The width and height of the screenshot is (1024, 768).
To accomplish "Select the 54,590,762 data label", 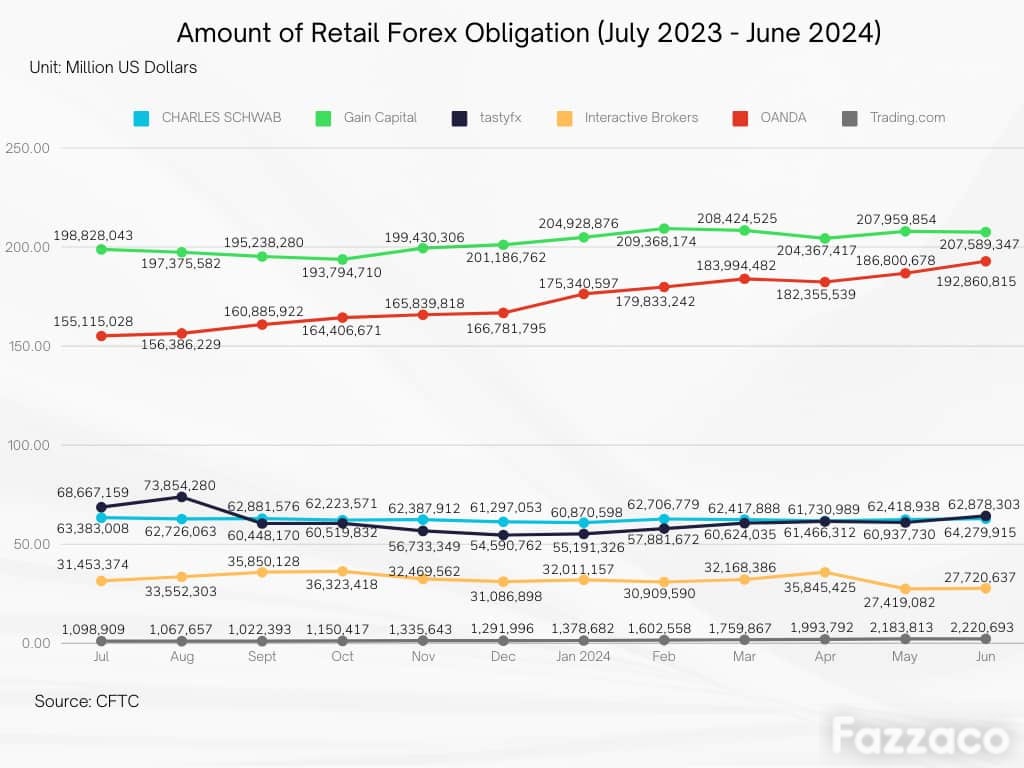I will (506, 545).
